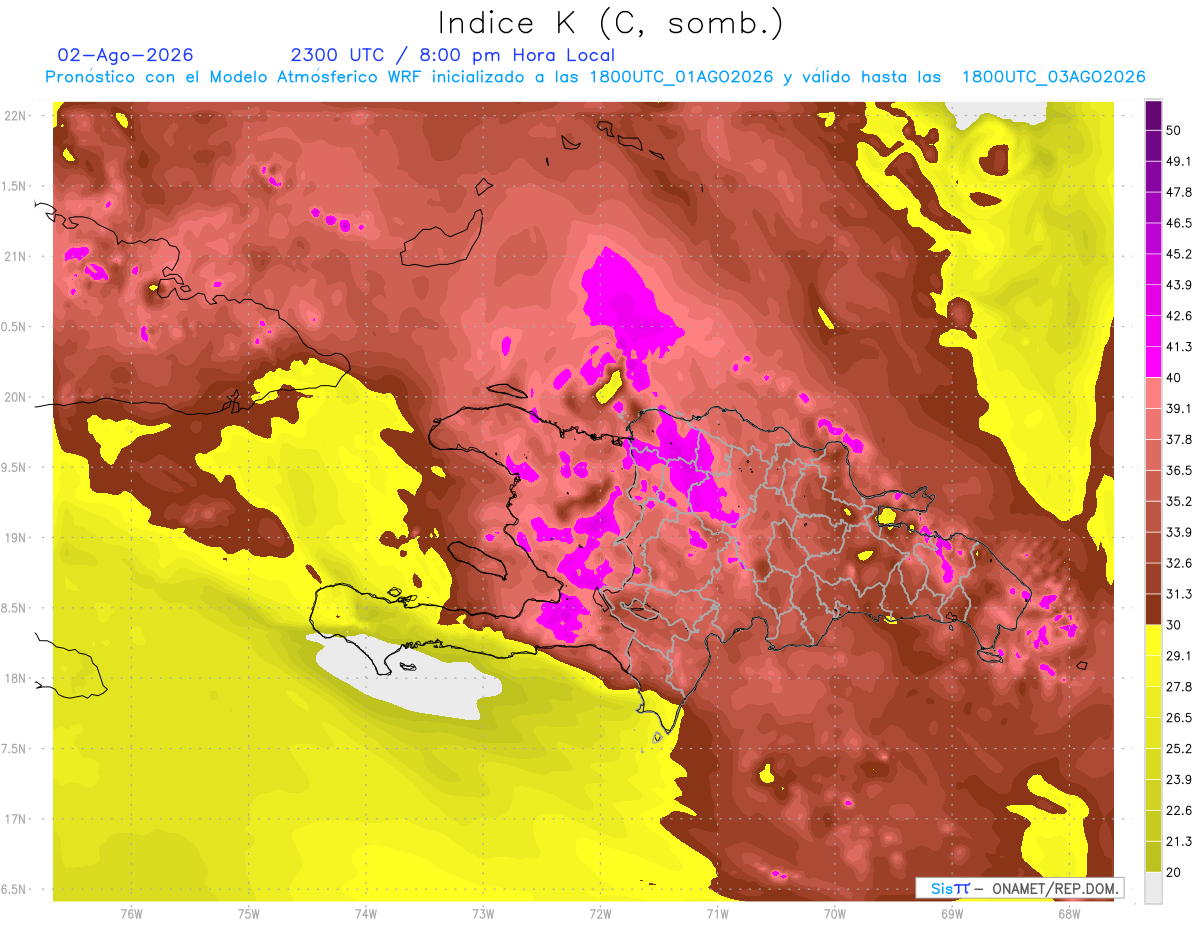1200x927 pixels.
Task: Click the longitude axis label "74W"
Action: [366, 913]
